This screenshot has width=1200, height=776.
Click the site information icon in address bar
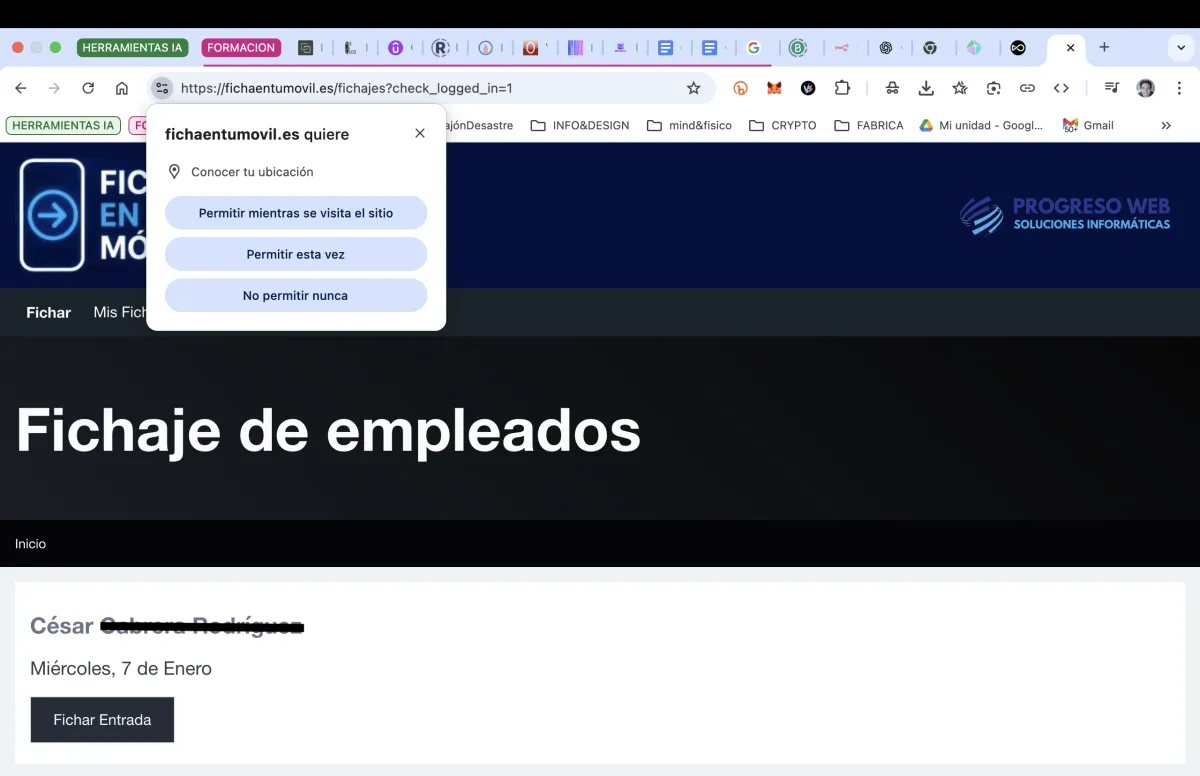click(x=160, y=88)
